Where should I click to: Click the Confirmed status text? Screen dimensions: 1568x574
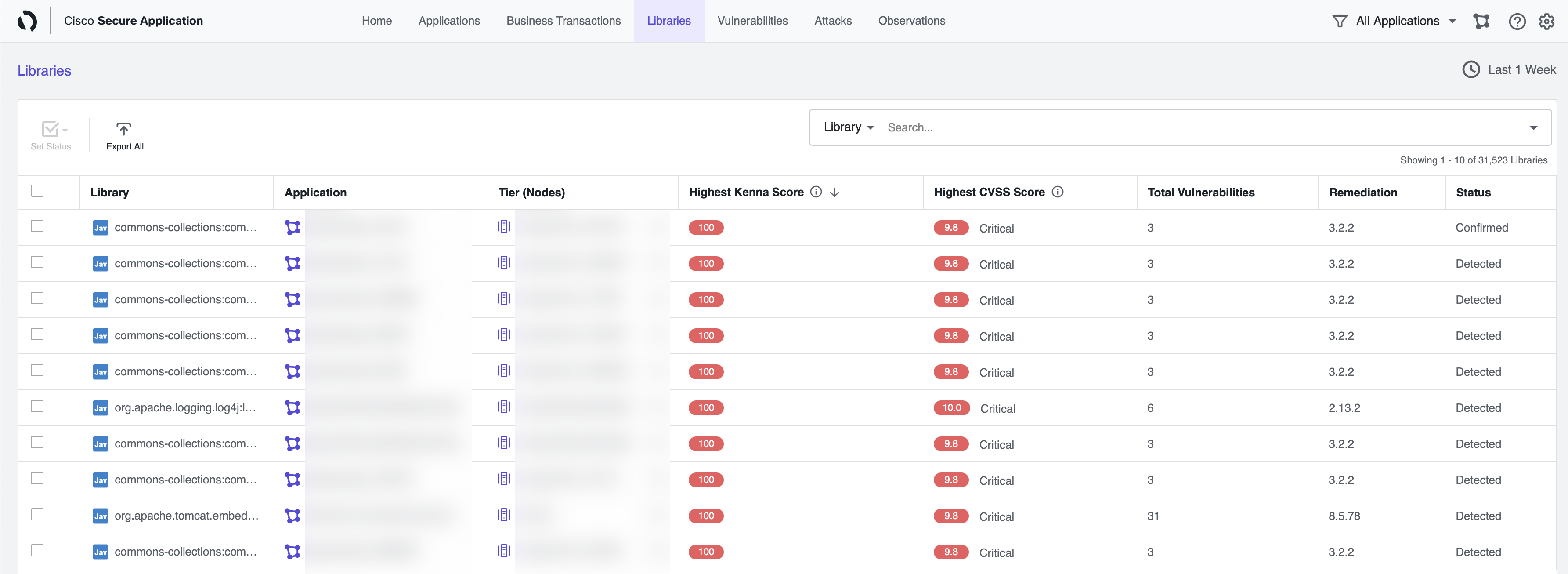click(1481, 228)
